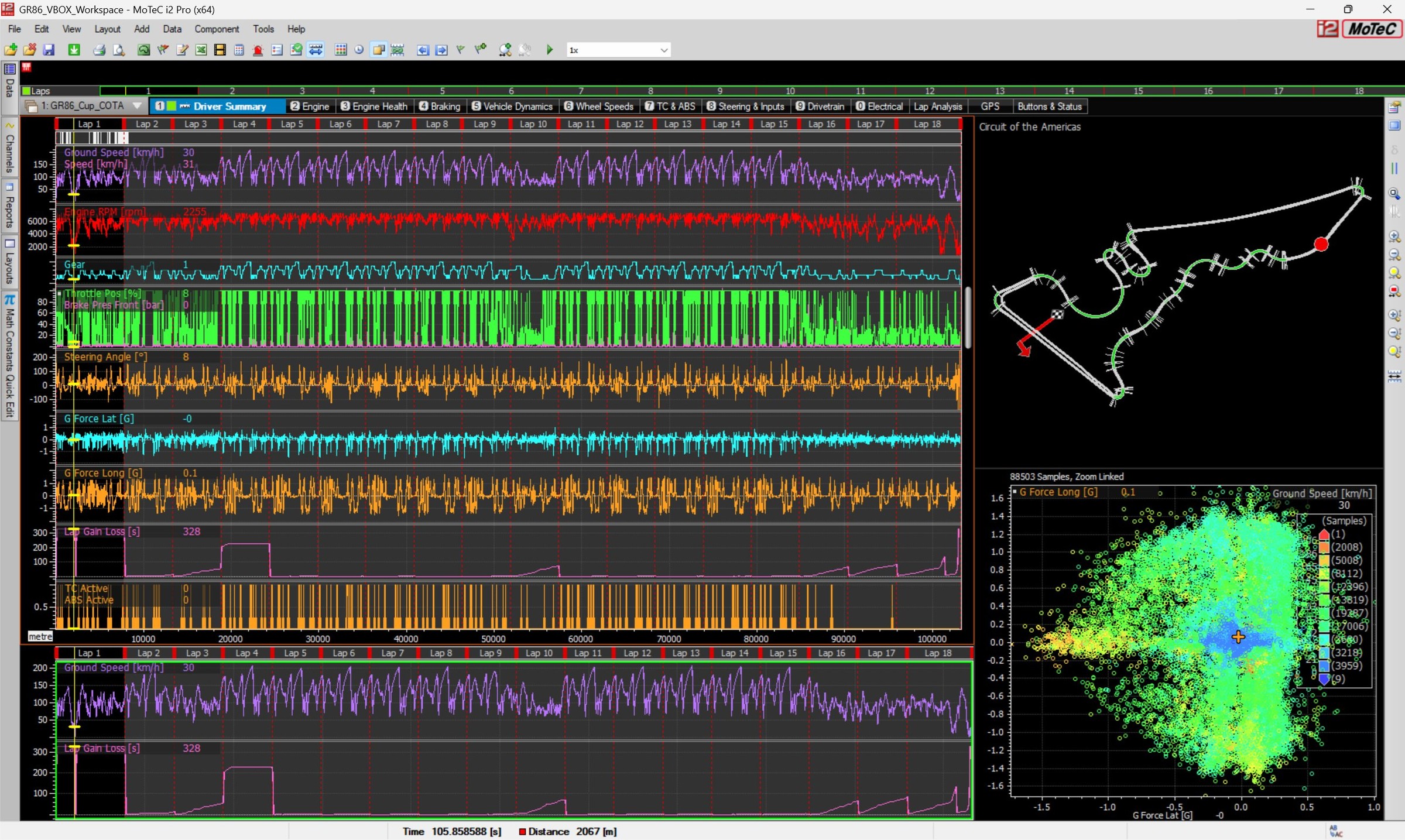Open the 1: GR86_Cup_COTA workbook dropdown
The image size is (1405, 840).
pos(85,106)
